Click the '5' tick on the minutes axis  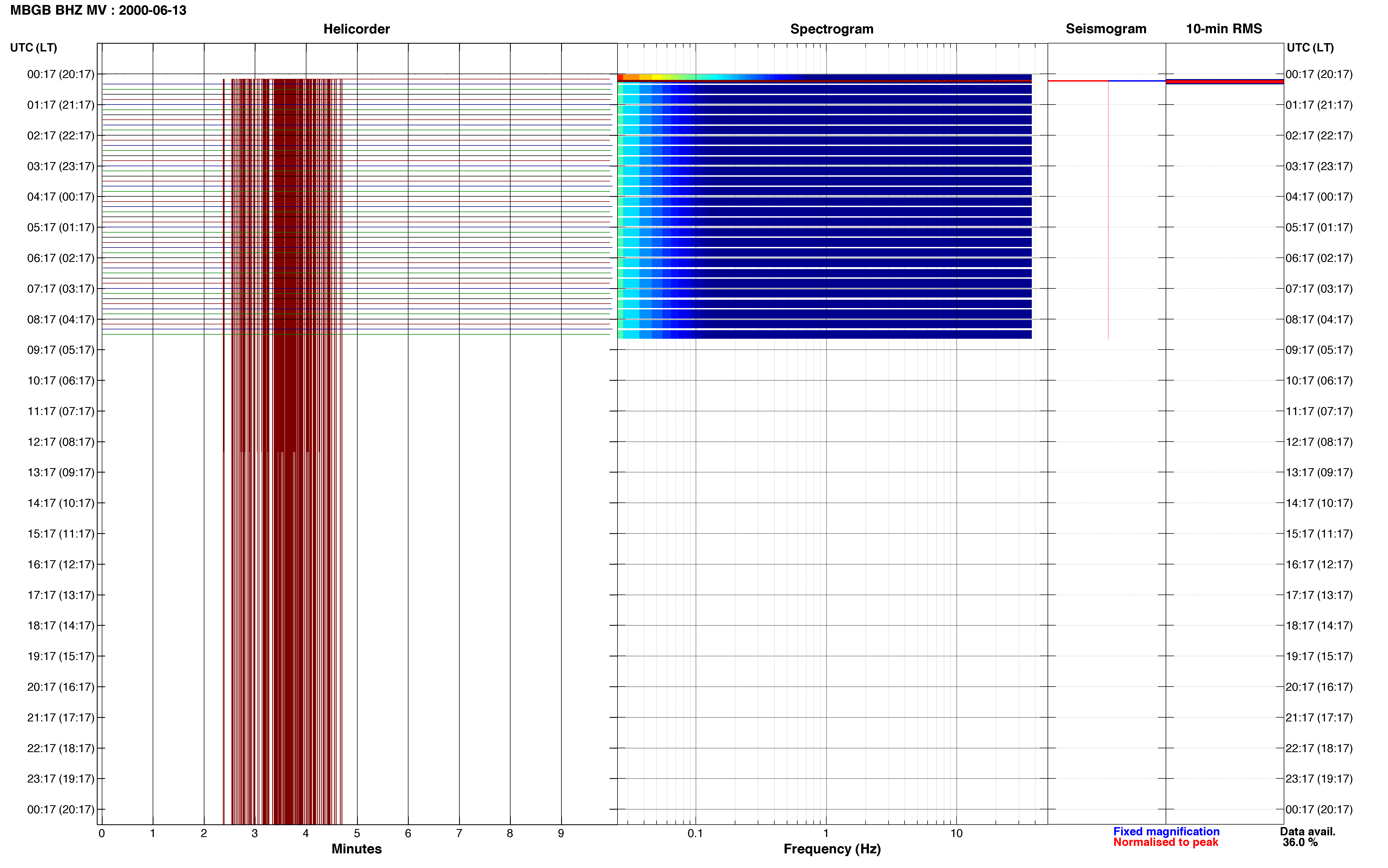[356, 833]
